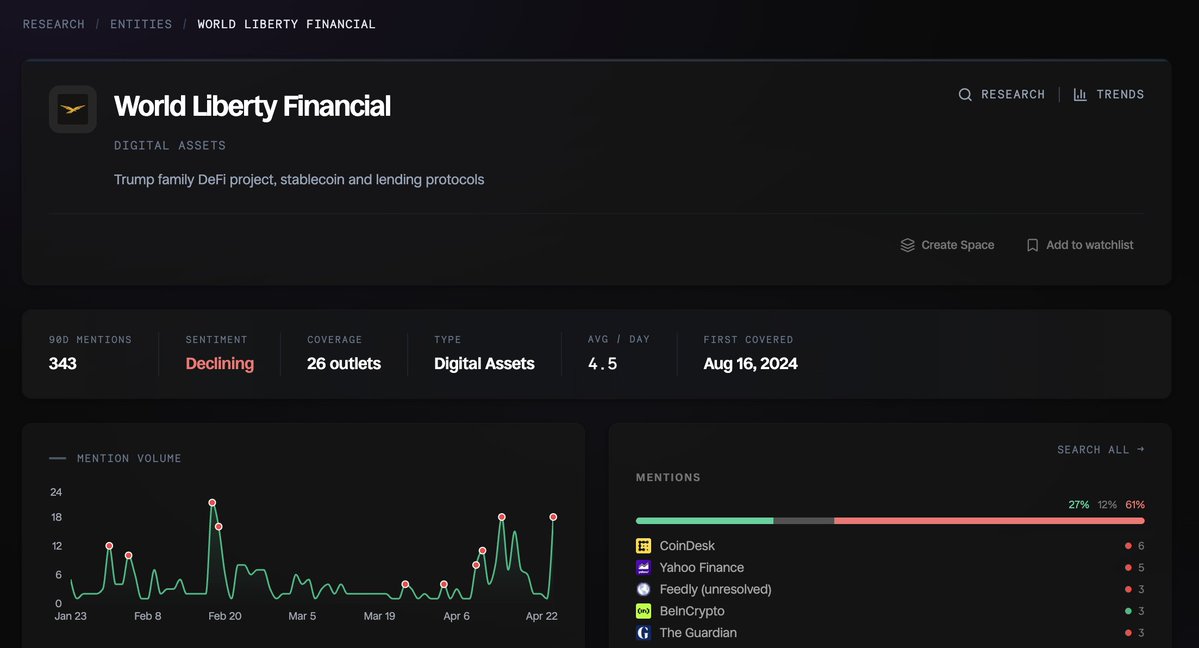Open The Guardian mentions row
Viewport: 1199px width, 648px height.
890,633
